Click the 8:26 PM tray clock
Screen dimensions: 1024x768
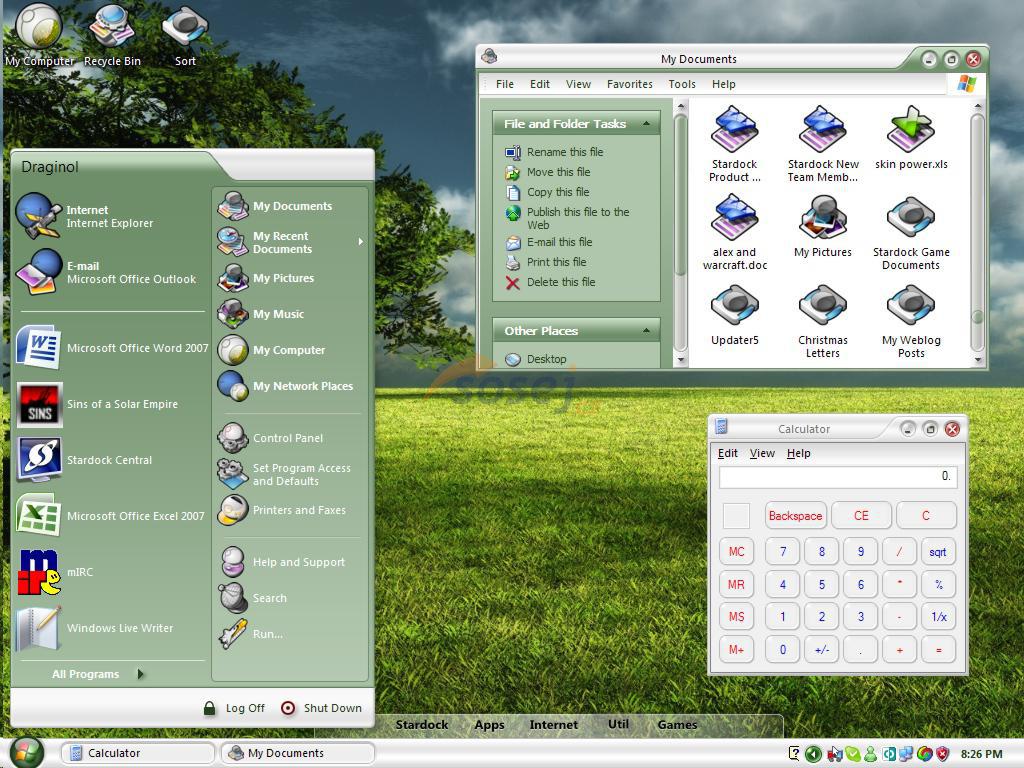(x=981, y=754)
